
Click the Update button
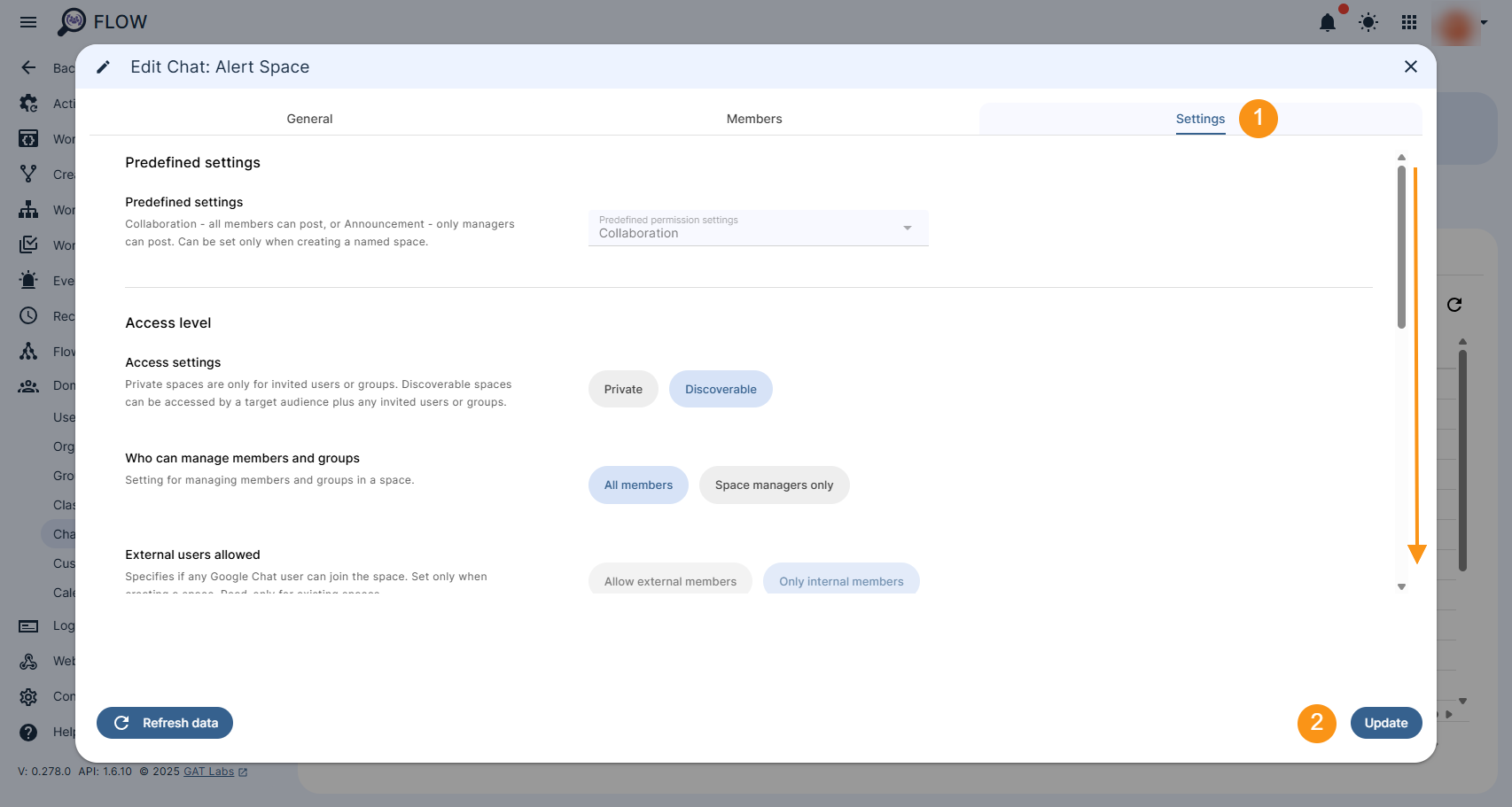(x=1385, y=723)
